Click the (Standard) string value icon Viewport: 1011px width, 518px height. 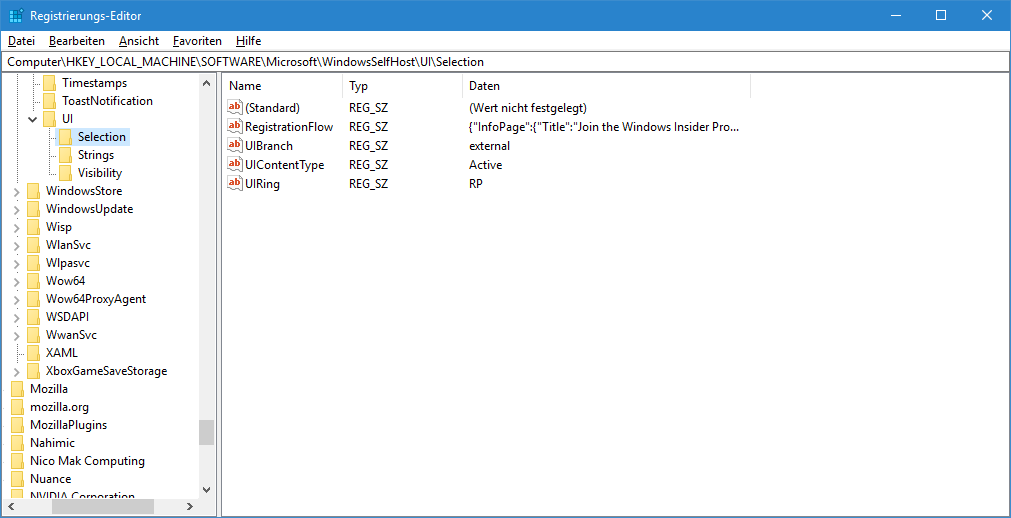(235, 108)
